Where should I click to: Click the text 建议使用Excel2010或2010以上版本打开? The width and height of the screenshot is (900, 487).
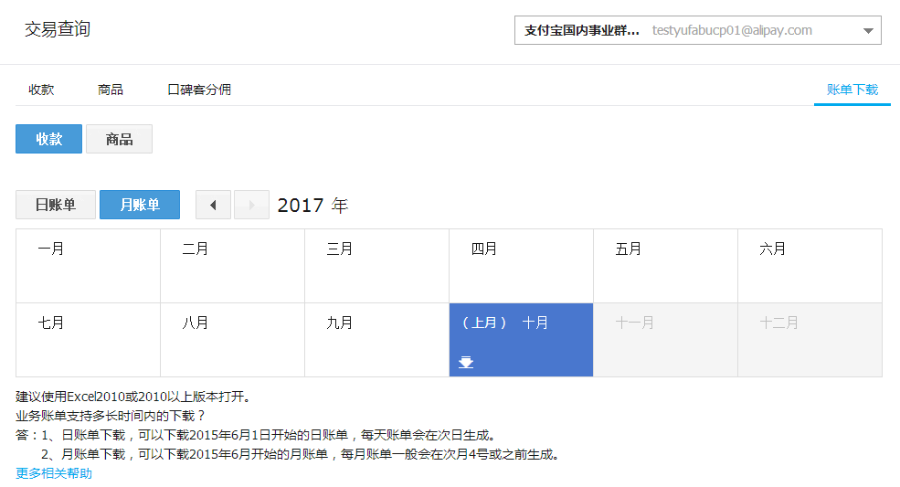point(133,397)
